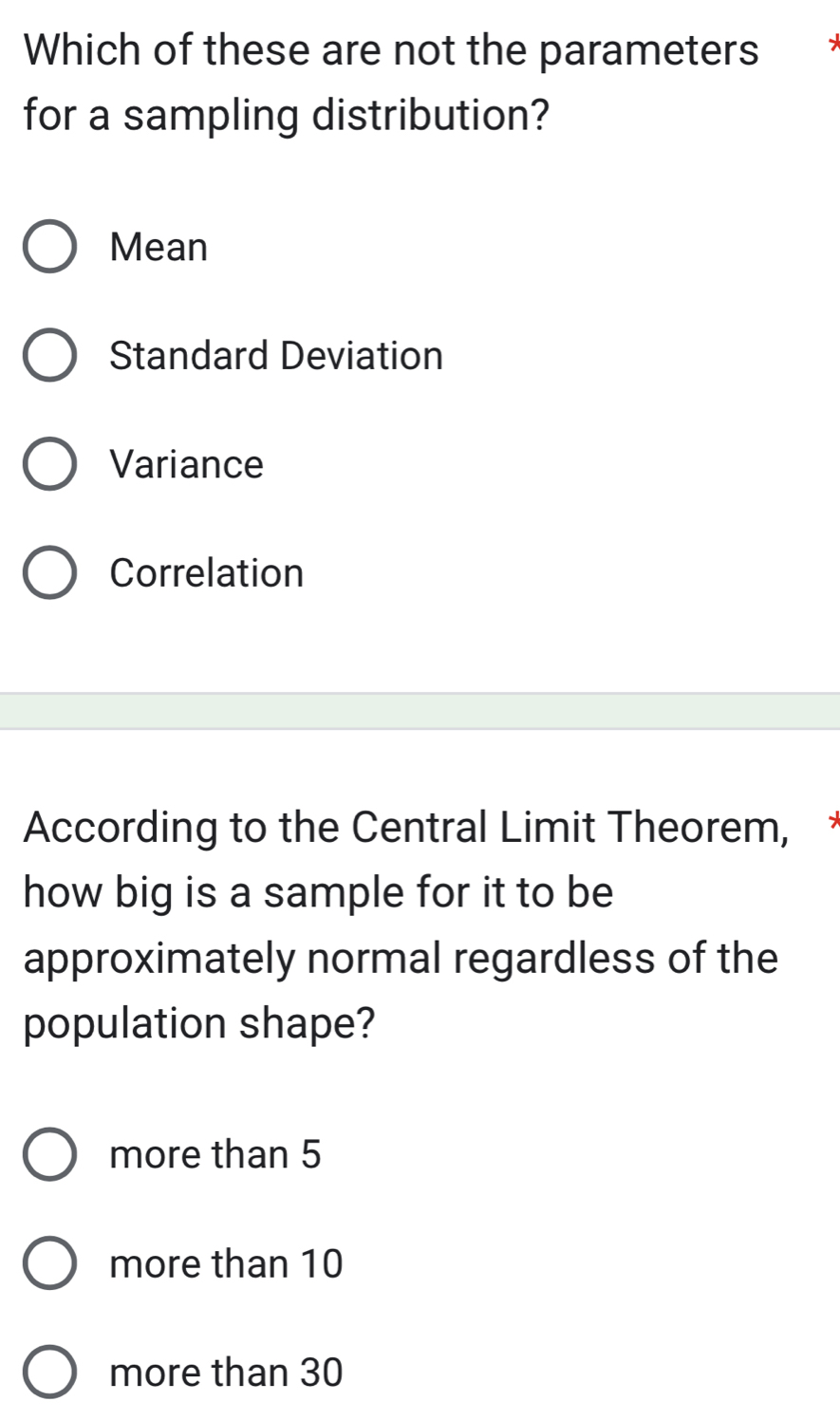Choose the Standard Deviation radio button
This screenshot has width=840, height=1420.
point(49,356)
